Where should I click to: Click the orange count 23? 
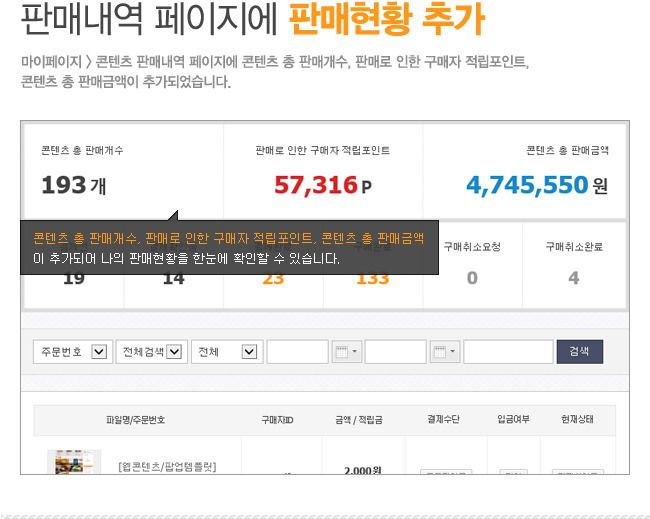pos(273,280)
